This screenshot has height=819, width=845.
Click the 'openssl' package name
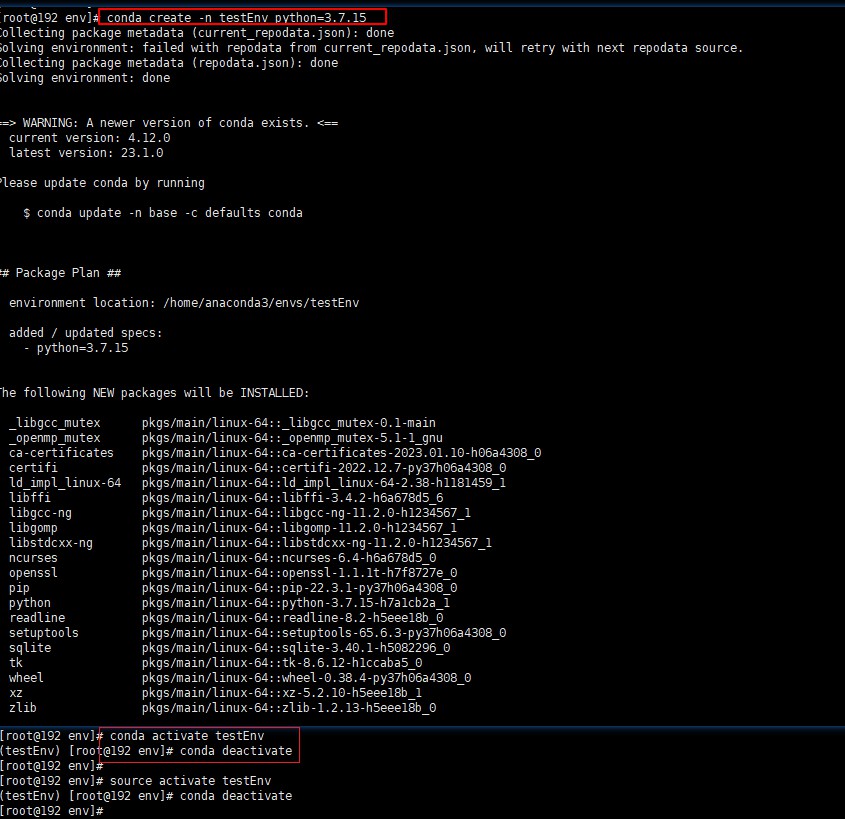tap(33, 573)
